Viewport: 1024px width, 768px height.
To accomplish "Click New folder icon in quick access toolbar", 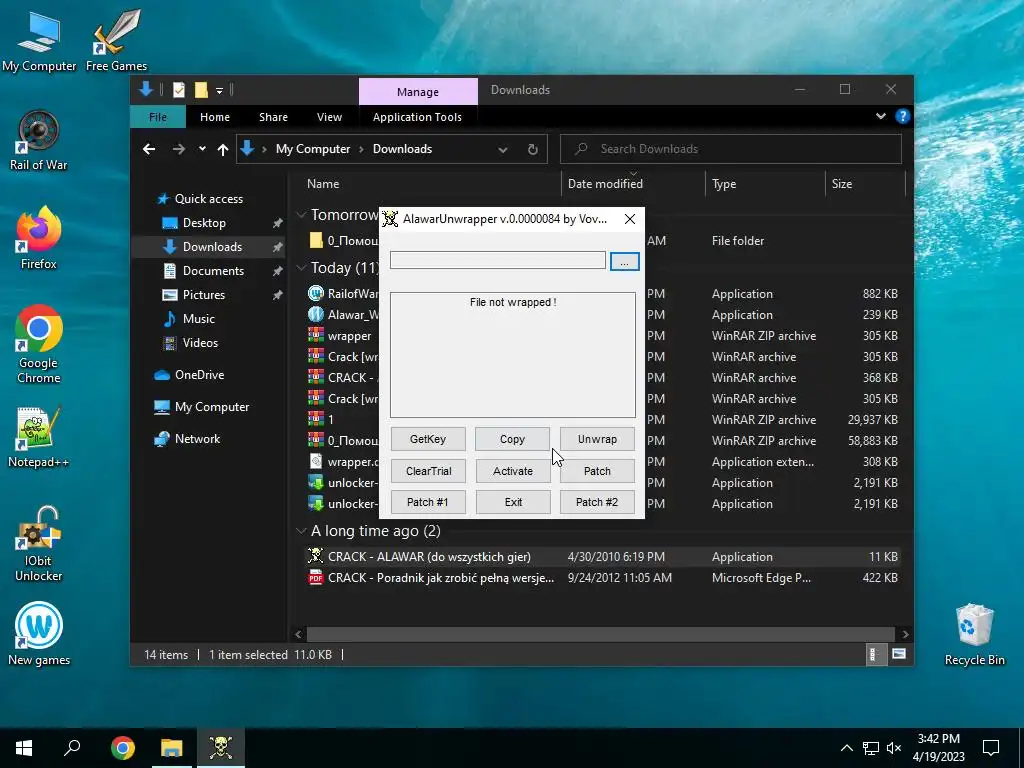I will [201, 90].
